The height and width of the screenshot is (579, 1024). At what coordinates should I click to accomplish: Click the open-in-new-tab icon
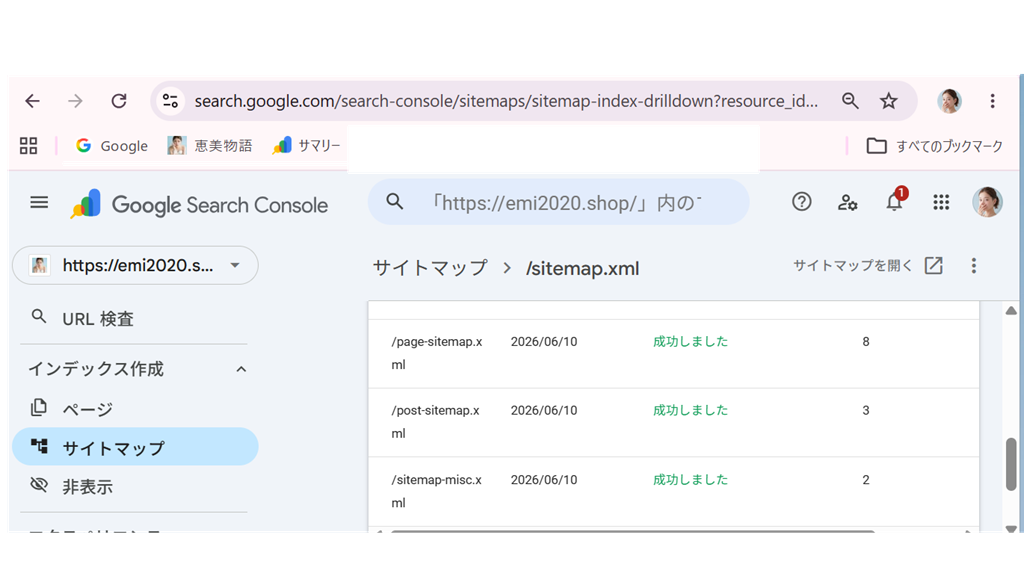tap(934, 265)
